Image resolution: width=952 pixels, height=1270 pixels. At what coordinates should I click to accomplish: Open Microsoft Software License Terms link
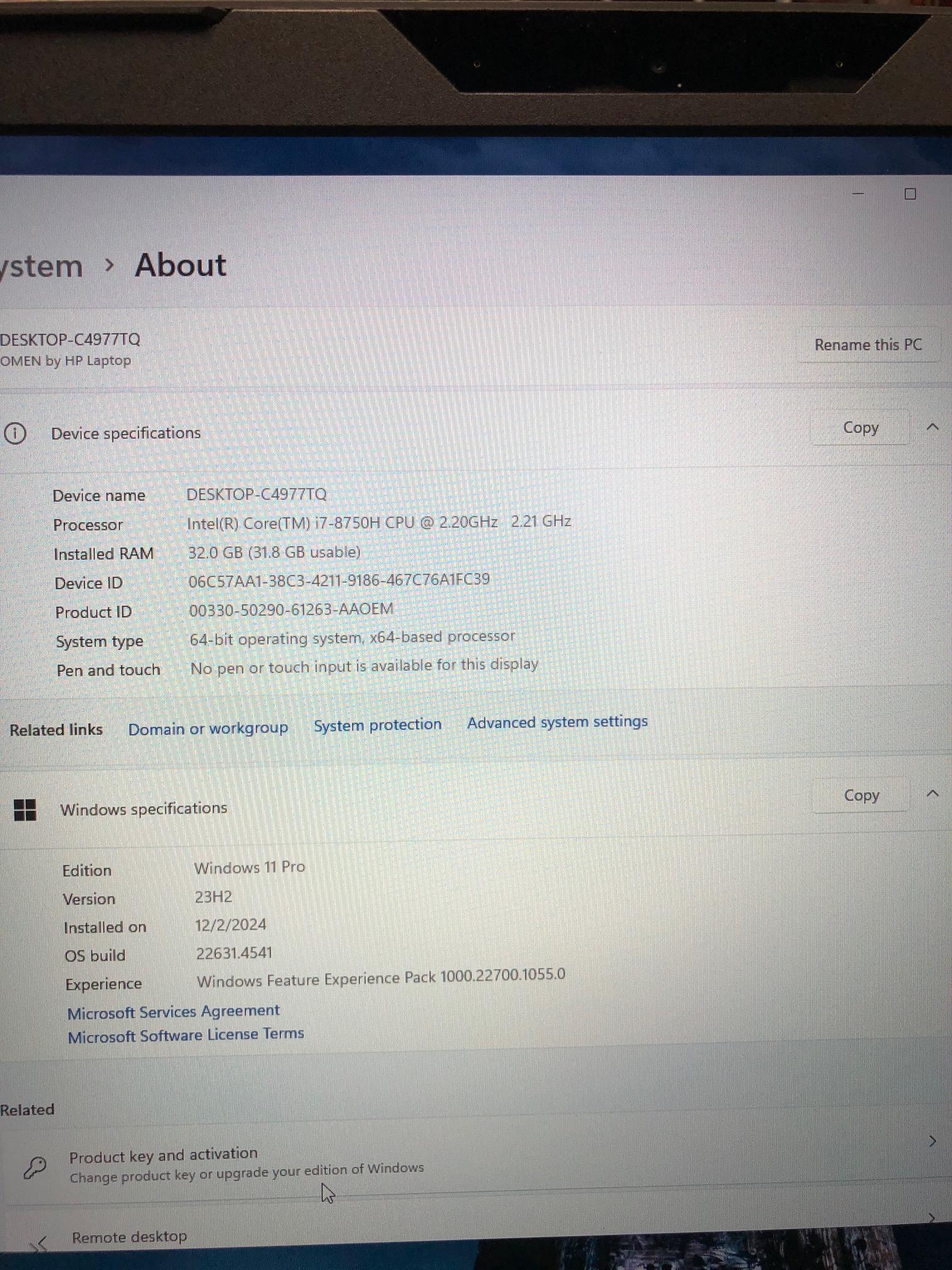186,1035
